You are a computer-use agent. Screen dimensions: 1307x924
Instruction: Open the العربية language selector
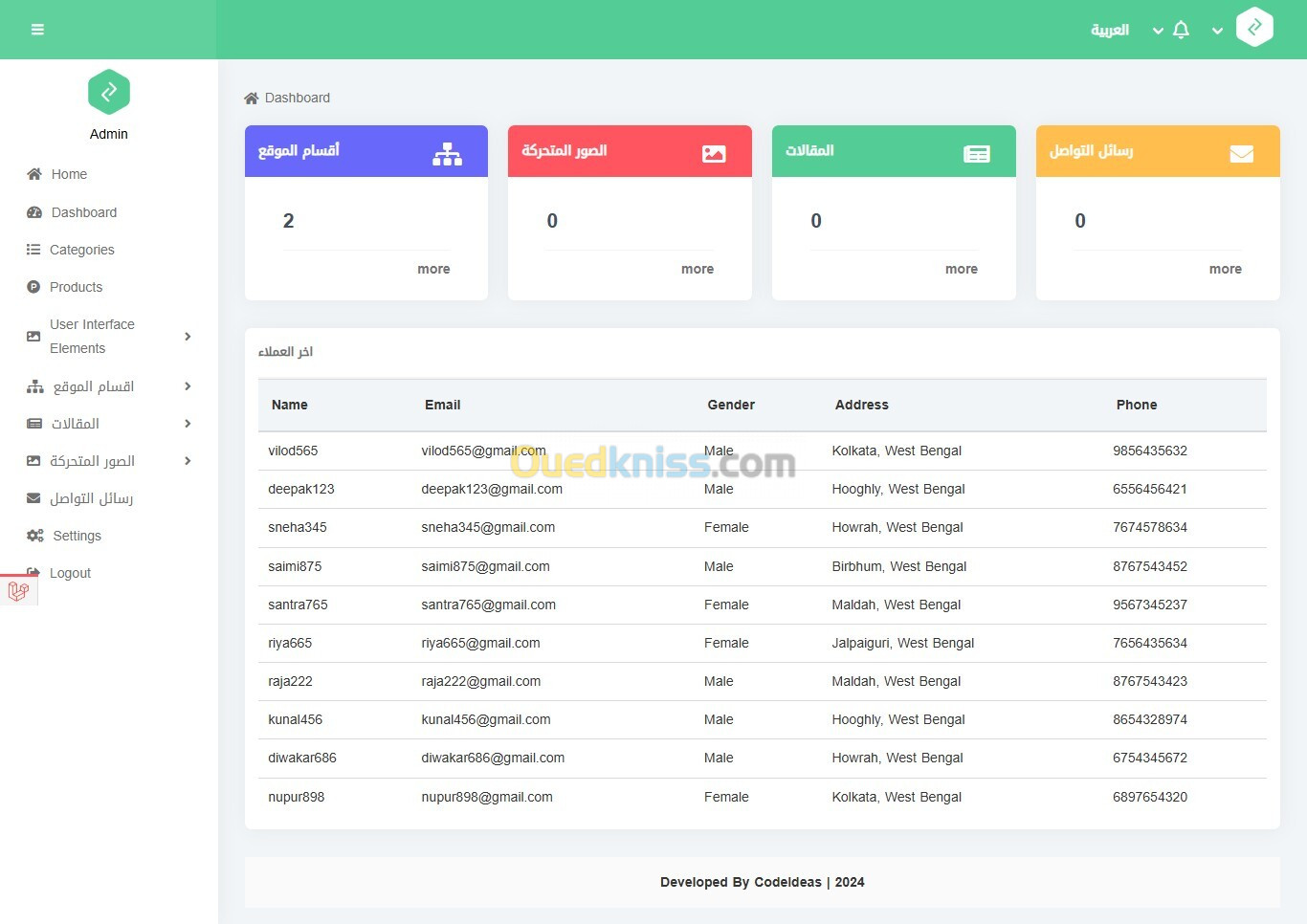(1110, 30)
